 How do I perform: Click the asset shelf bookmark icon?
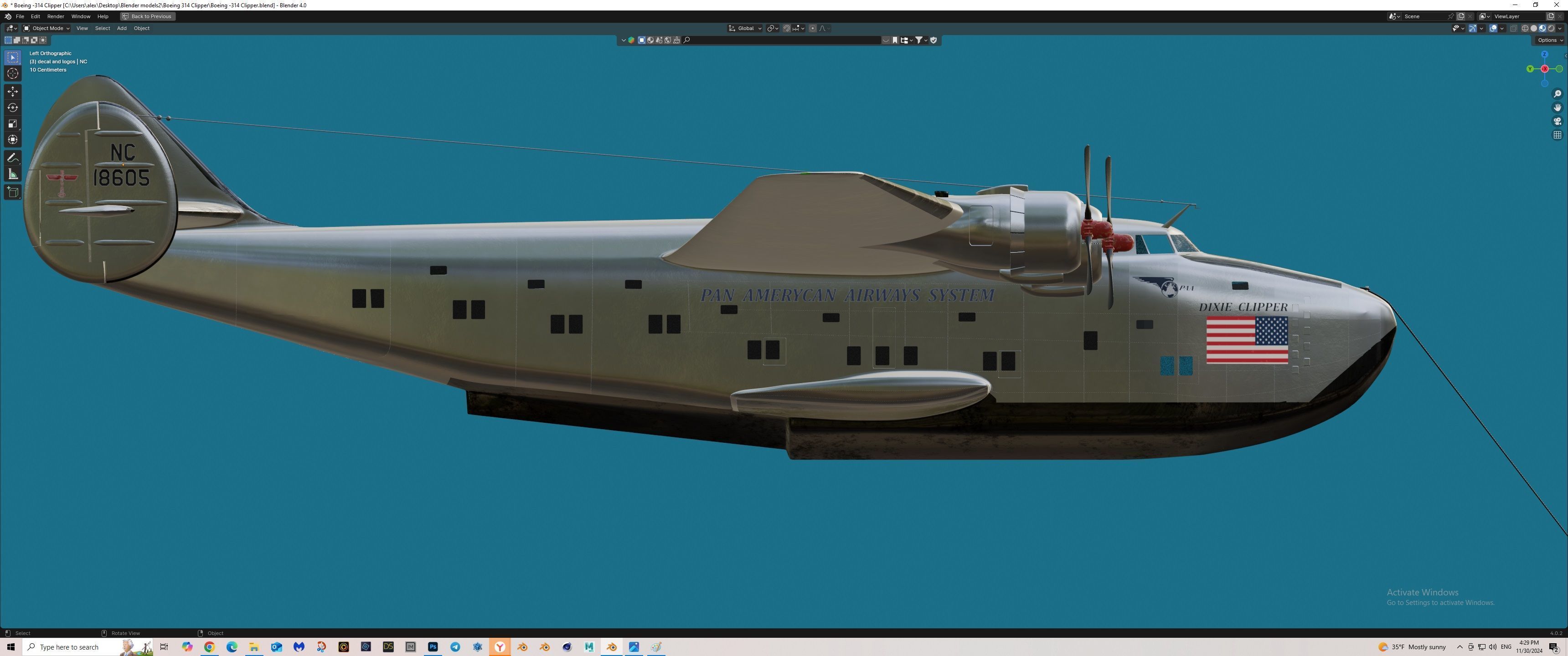point(895,40)
